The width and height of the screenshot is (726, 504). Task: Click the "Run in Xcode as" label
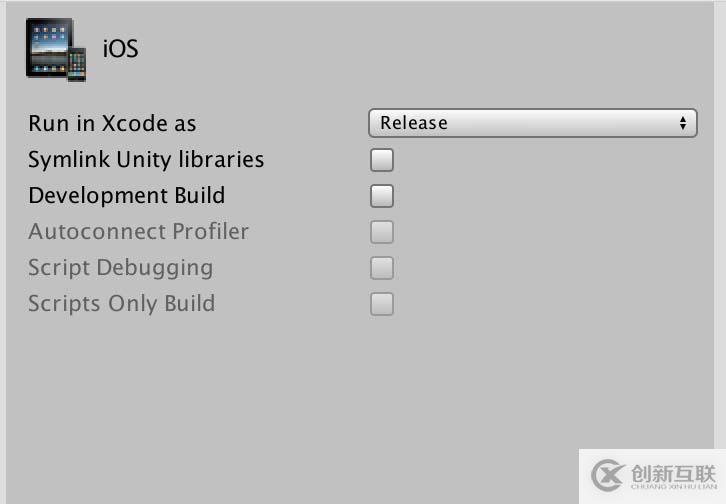pyautogui.click(x=112, y=124)
